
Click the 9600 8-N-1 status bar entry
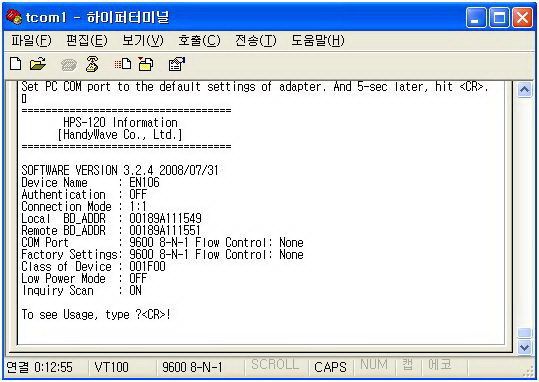pos(192,367)
